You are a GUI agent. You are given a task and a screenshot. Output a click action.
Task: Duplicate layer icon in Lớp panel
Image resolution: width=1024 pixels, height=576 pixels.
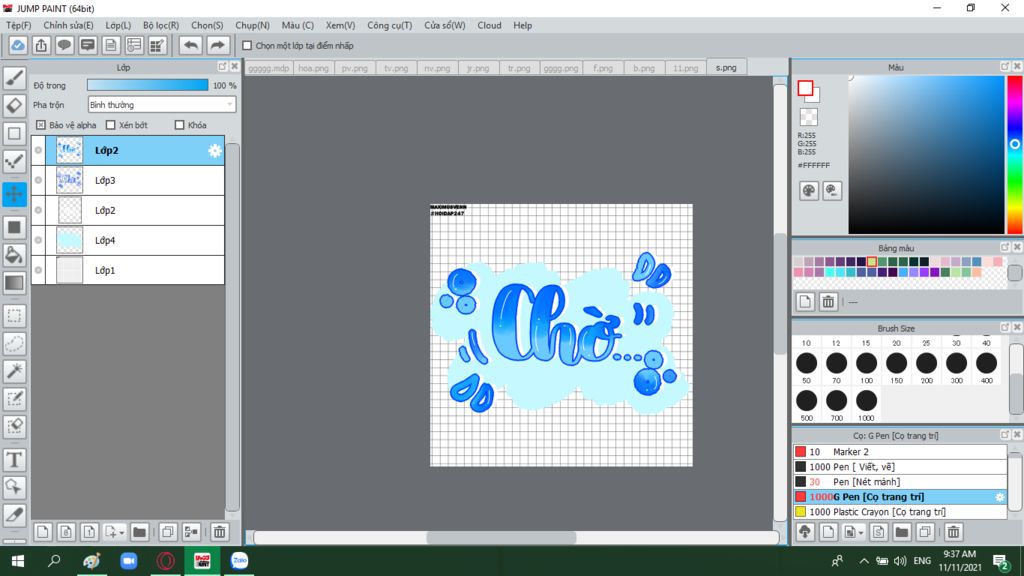pyautogui.click(x=168, y=532)
